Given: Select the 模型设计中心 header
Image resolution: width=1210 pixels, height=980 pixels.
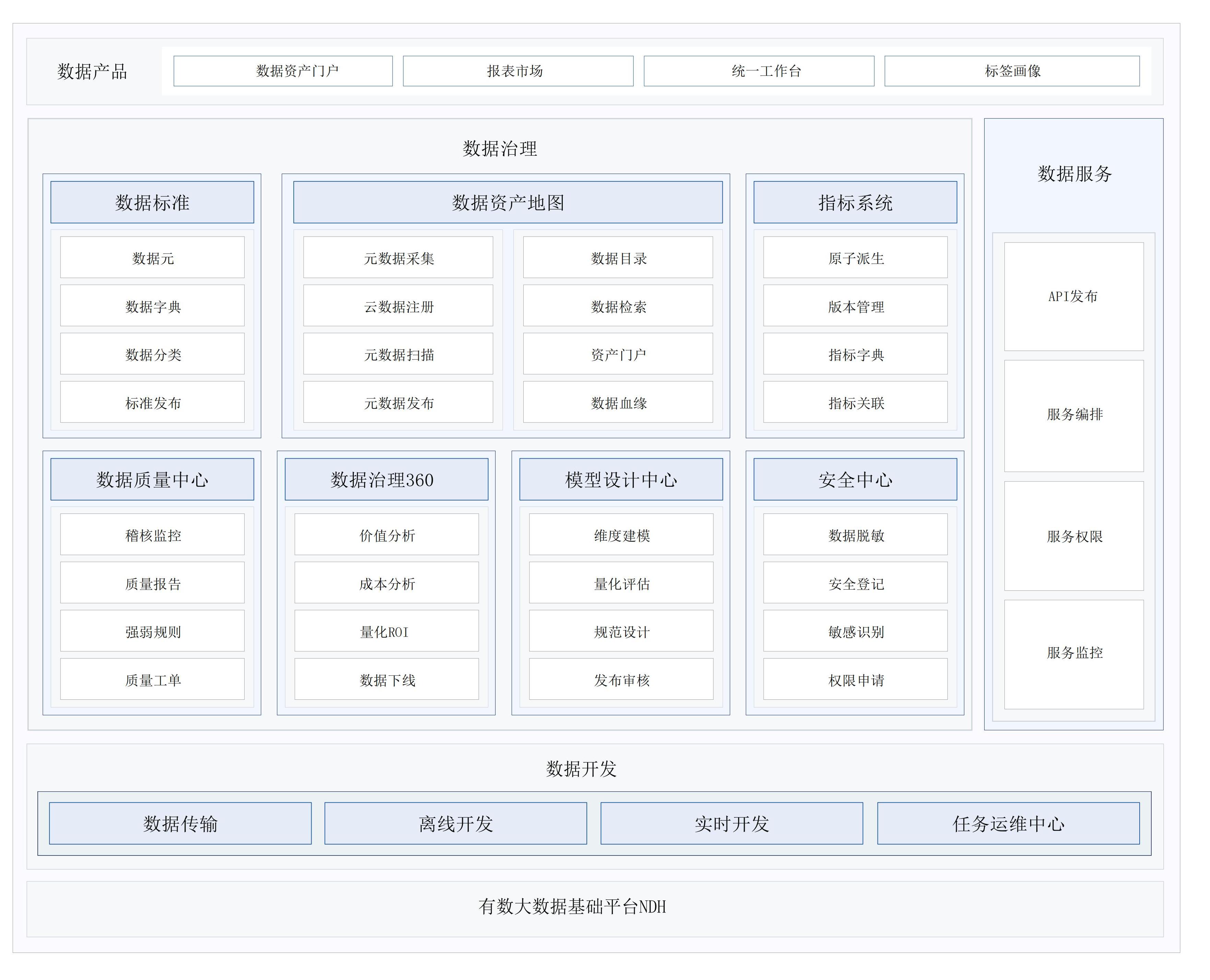Looking at the screenshot, I should click(x=621, y=479).
